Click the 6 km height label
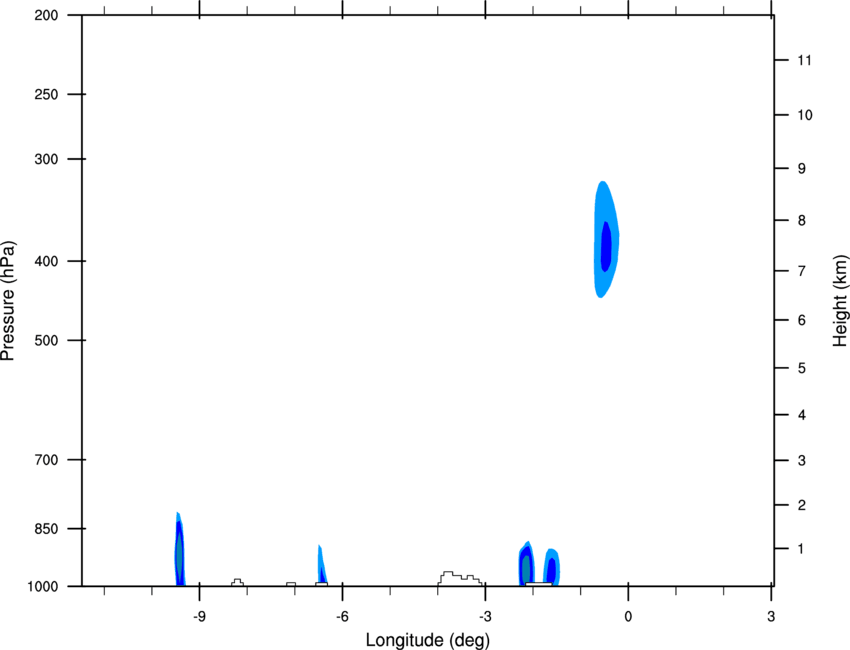Image resolution: width=850 pixels, height=650 pixels. (x=802, y=320)
